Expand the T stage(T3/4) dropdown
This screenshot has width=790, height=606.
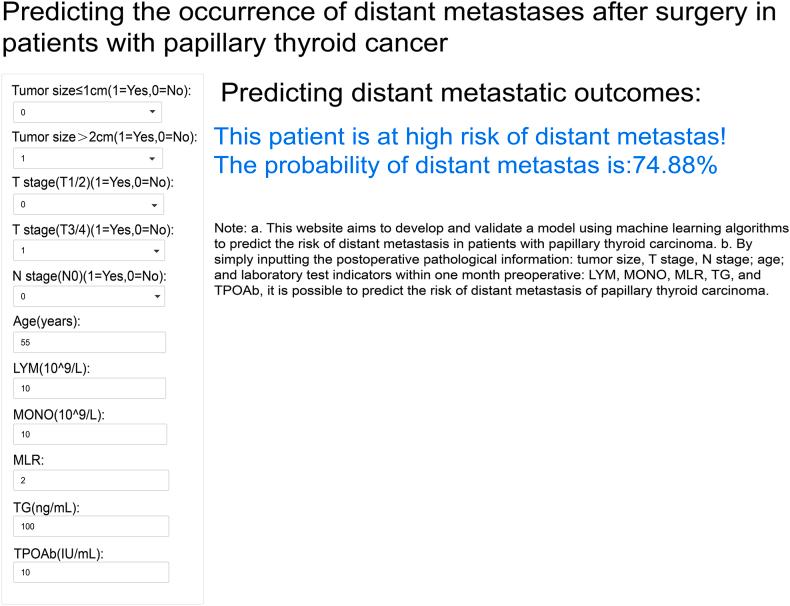click(x=85, y=251)
